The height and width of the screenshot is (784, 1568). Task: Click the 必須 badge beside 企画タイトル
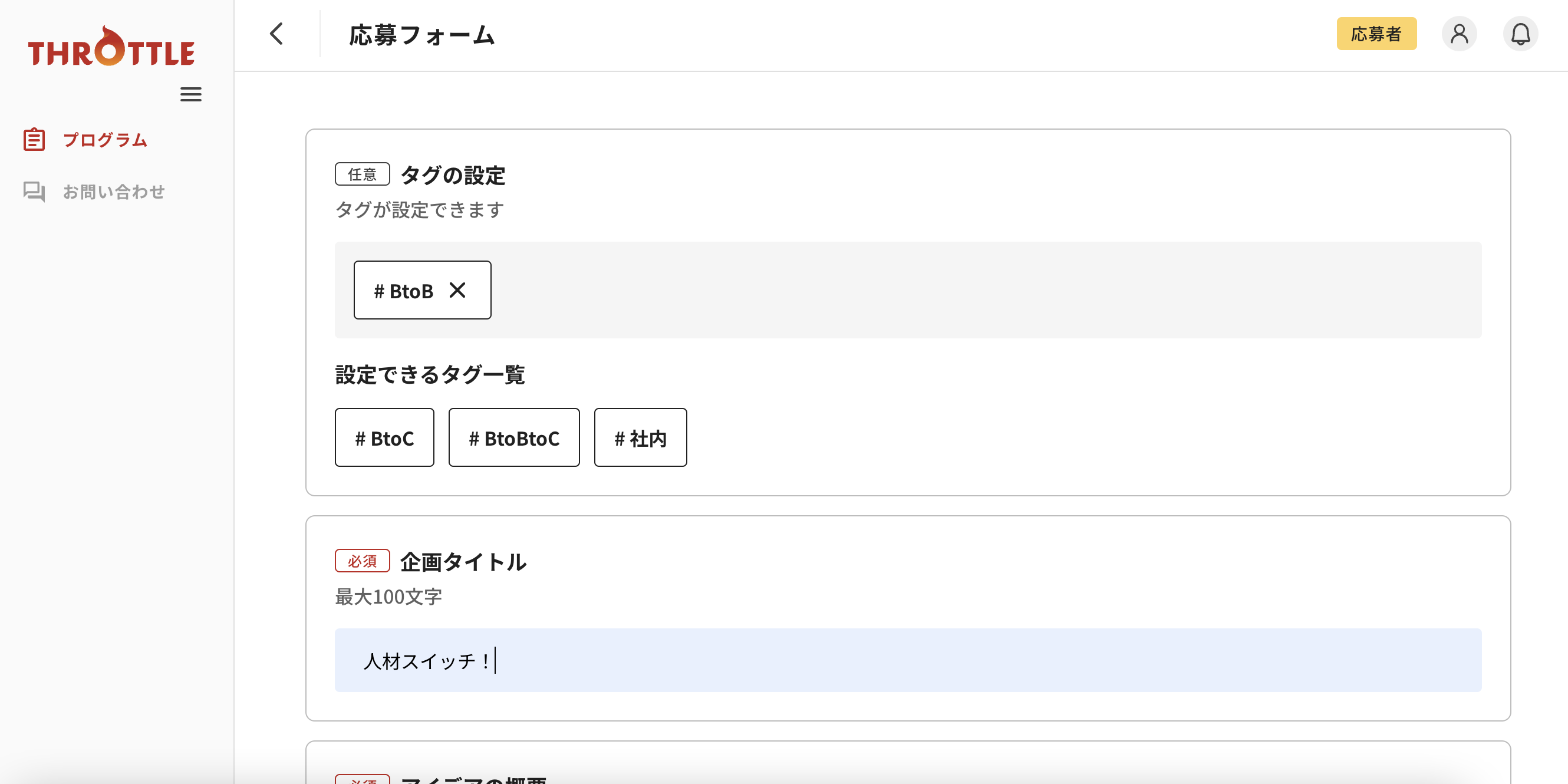362,561
